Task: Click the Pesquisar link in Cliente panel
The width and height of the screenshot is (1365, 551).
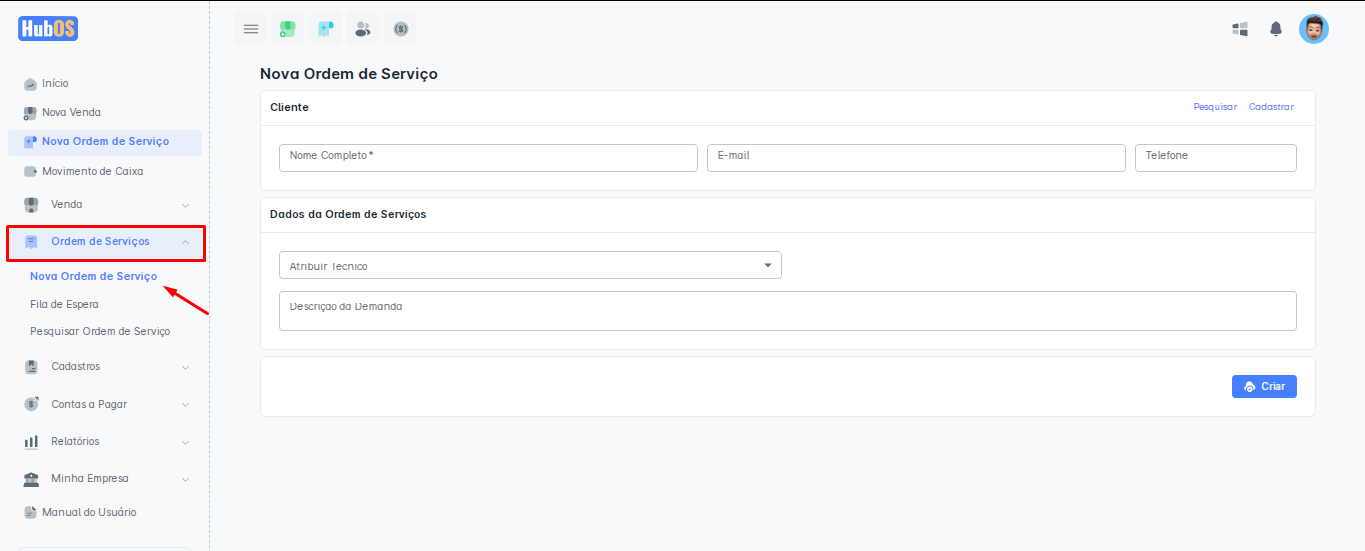Action: tap(1215, 107)
